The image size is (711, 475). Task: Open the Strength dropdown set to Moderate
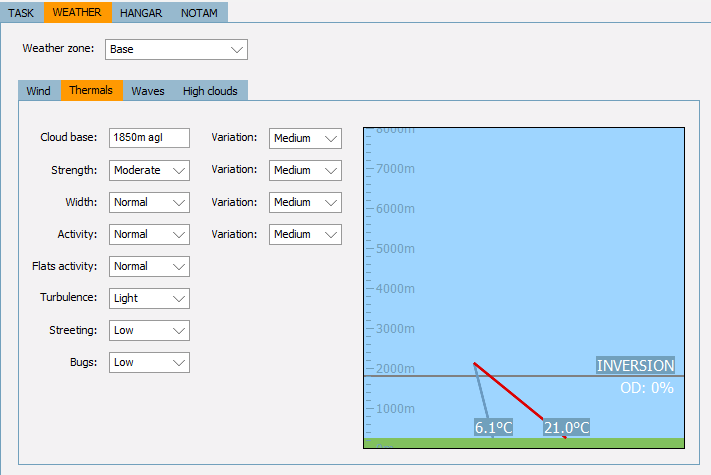tap(149, 170)
